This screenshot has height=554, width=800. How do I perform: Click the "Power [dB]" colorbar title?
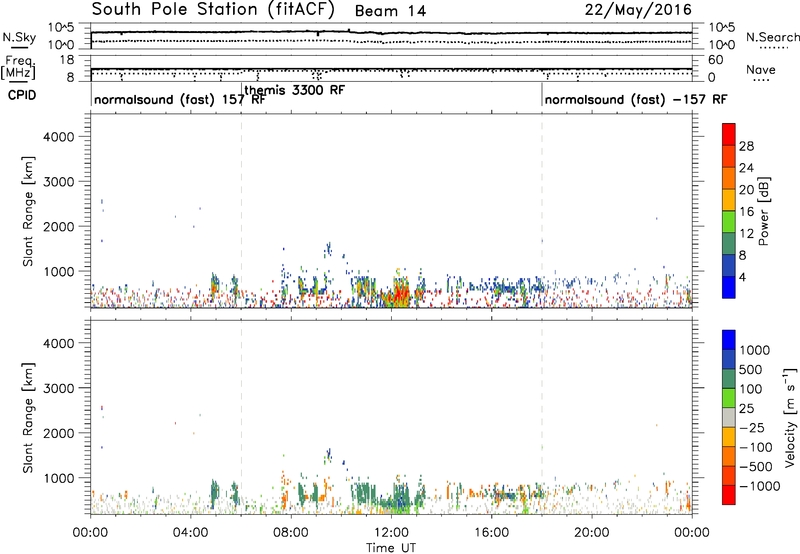pyautogui.click(x=763, y=211)
